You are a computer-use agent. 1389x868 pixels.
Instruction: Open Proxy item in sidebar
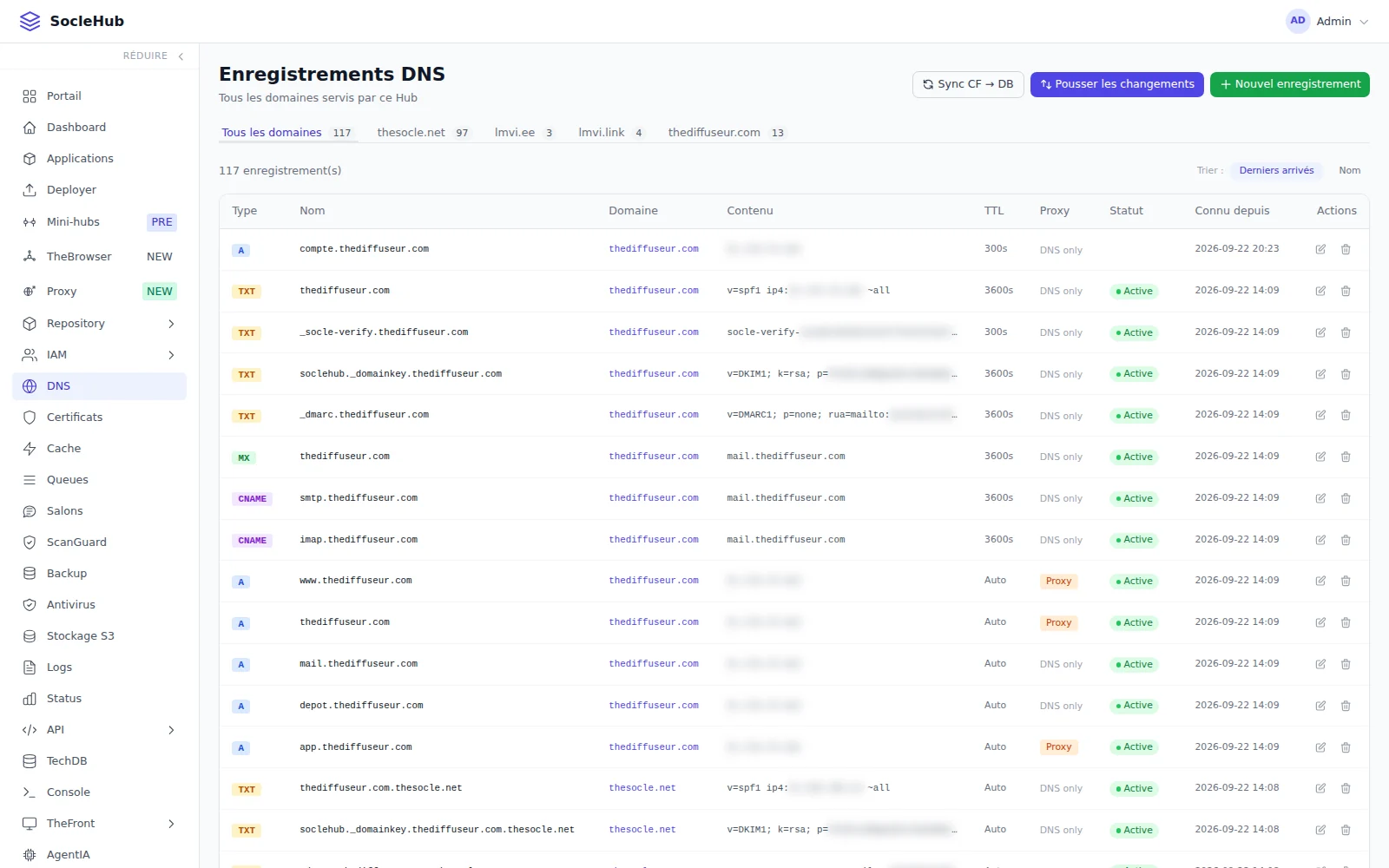(100, 292)
